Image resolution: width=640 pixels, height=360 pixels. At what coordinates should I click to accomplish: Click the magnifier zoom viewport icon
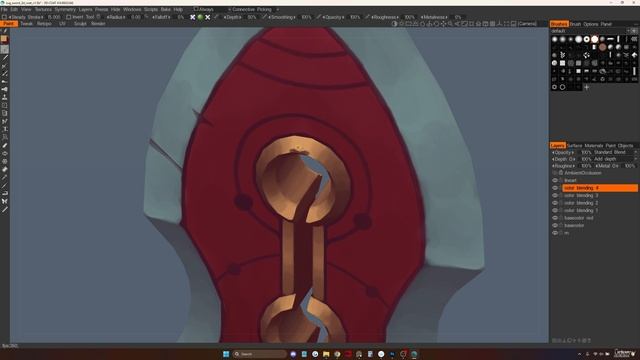tap(450, 24)
